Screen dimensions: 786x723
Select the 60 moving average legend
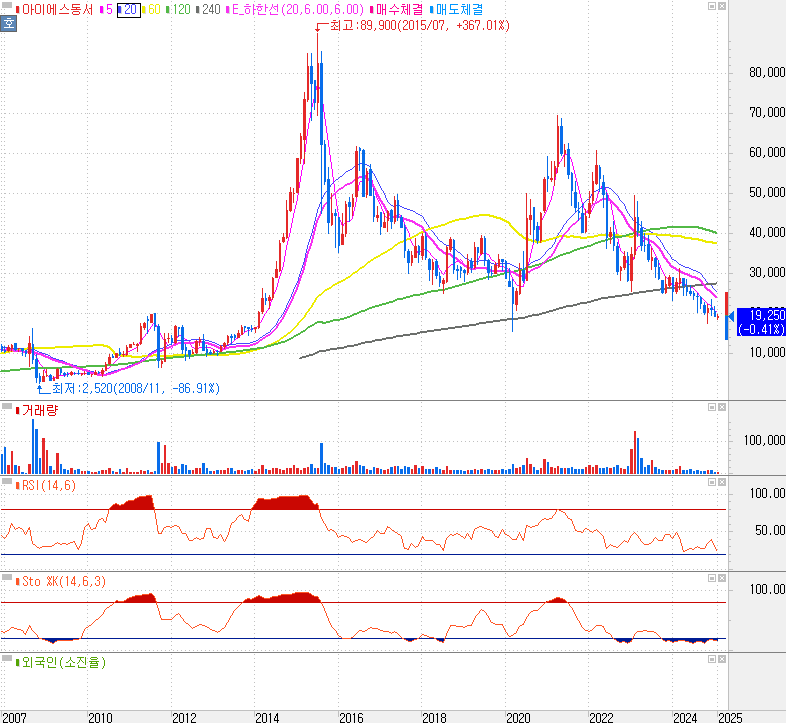[154, 10]
